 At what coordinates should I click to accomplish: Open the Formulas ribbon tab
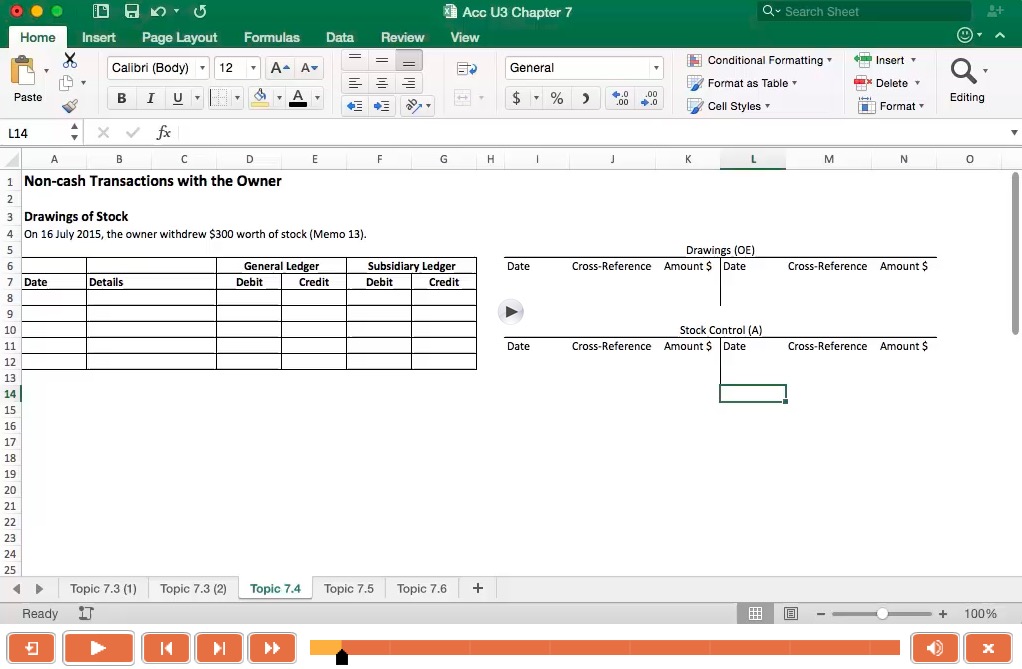tap(271, 37)
